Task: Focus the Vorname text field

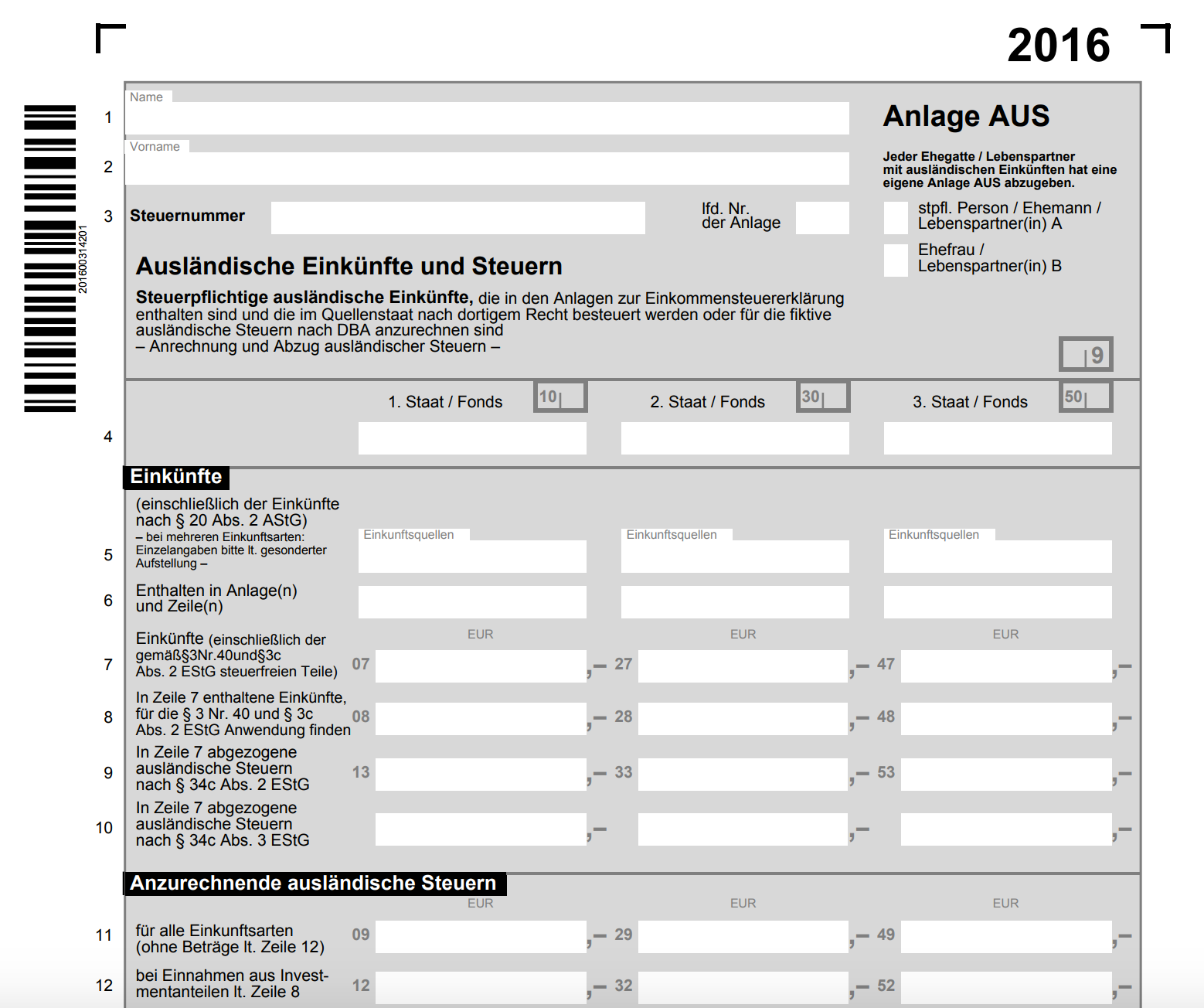Action: [487, 168]
